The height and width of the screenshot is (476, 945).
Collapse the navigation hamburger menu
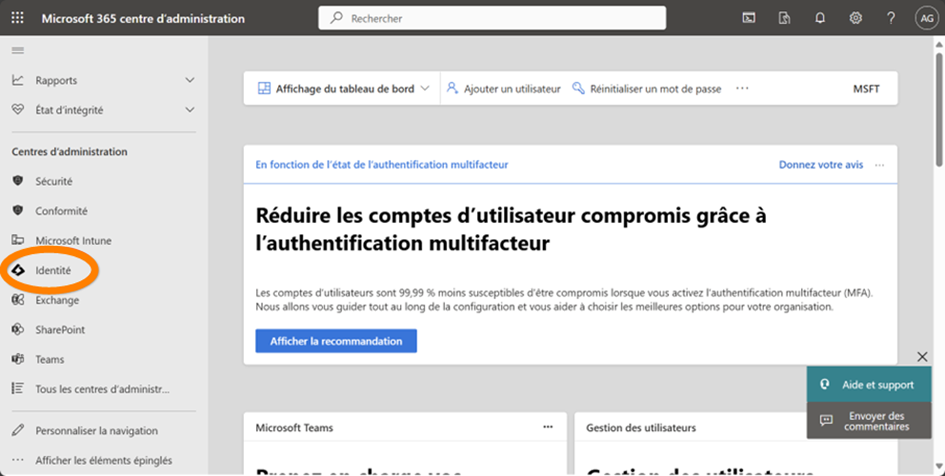click(17, 49)
